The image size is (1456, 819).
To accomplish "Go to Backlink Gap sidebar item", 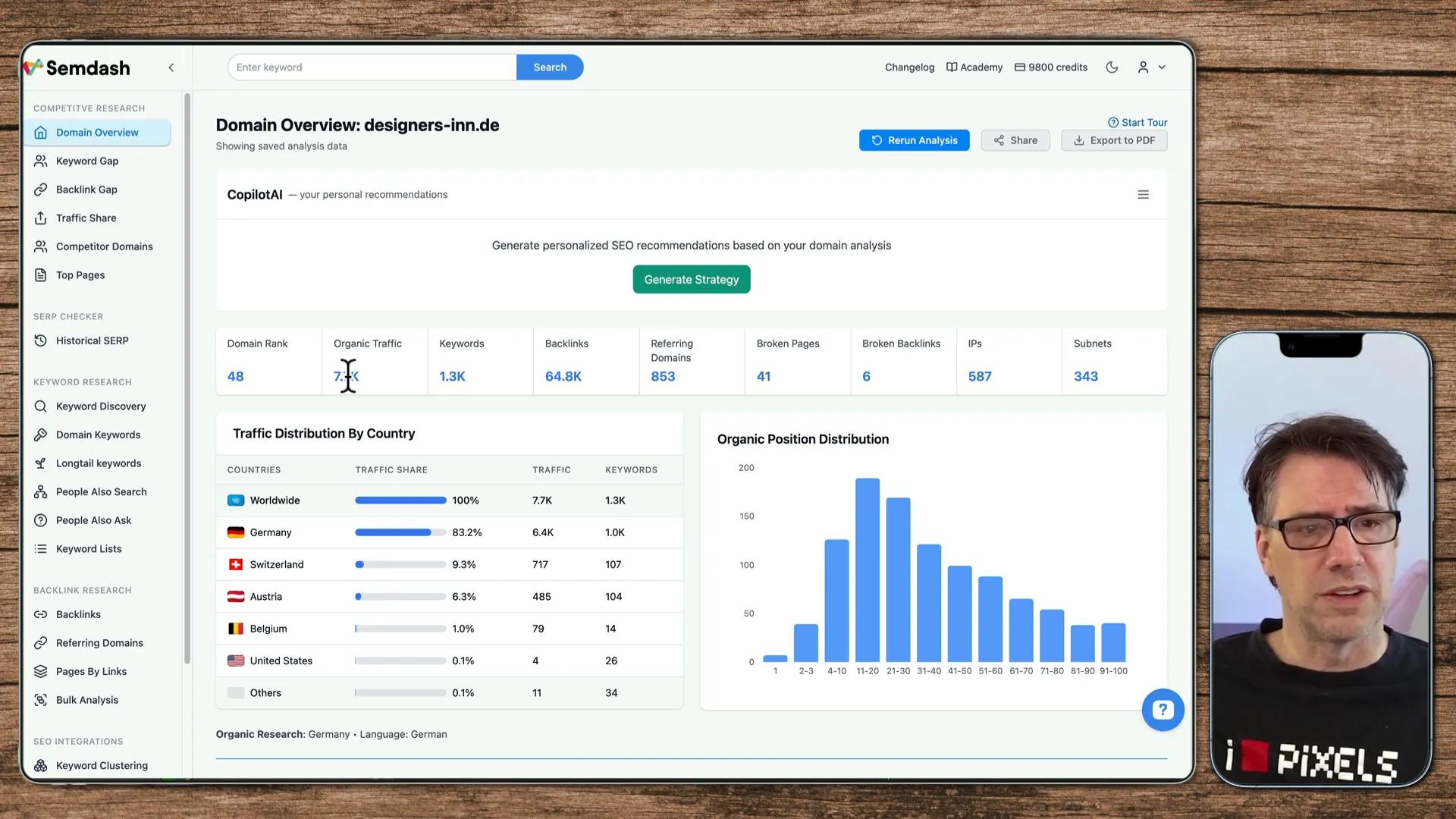I will tap(86, 190).
